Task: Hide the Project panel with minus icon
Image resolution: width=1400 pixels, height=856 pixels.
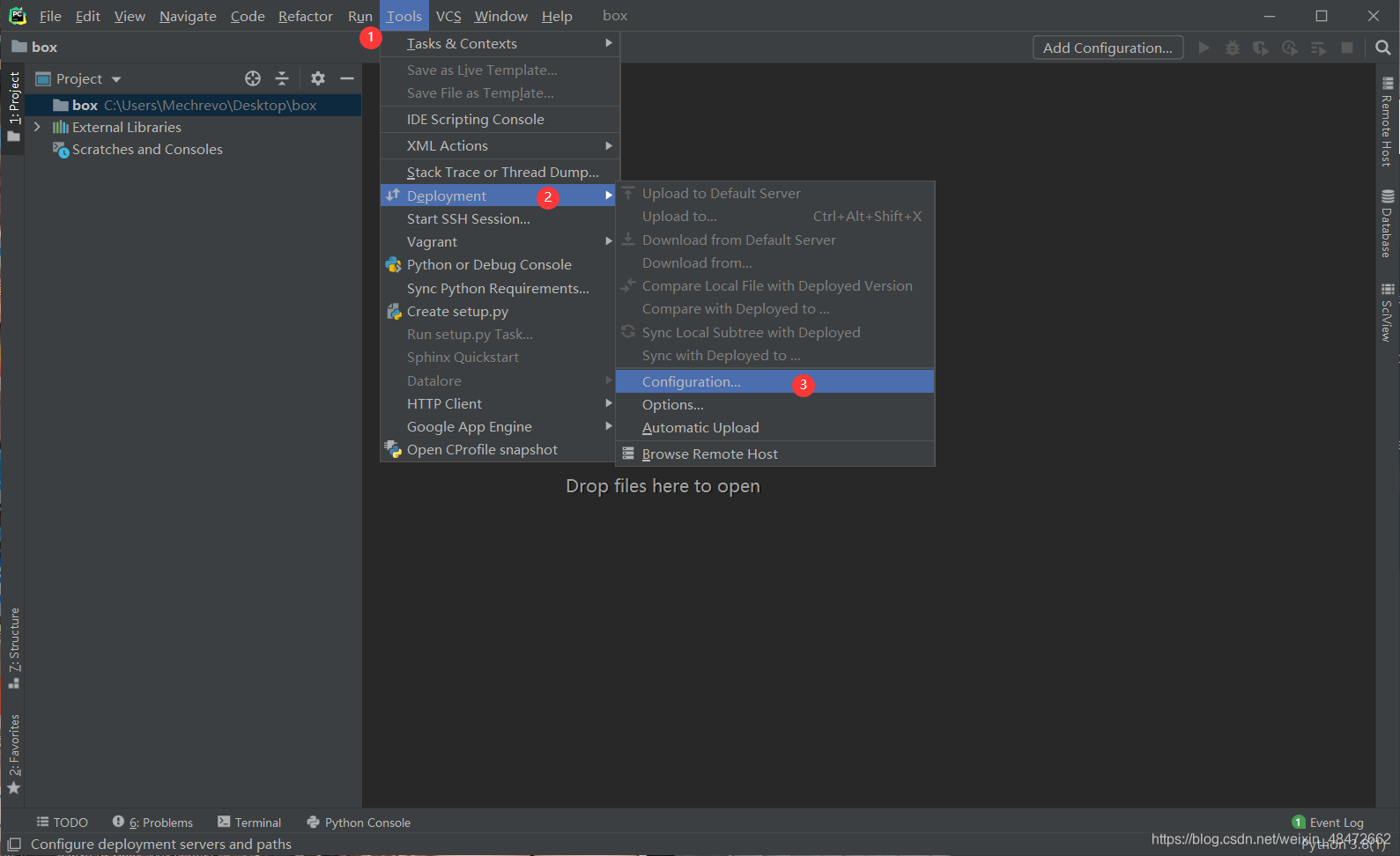Action: 347,78
